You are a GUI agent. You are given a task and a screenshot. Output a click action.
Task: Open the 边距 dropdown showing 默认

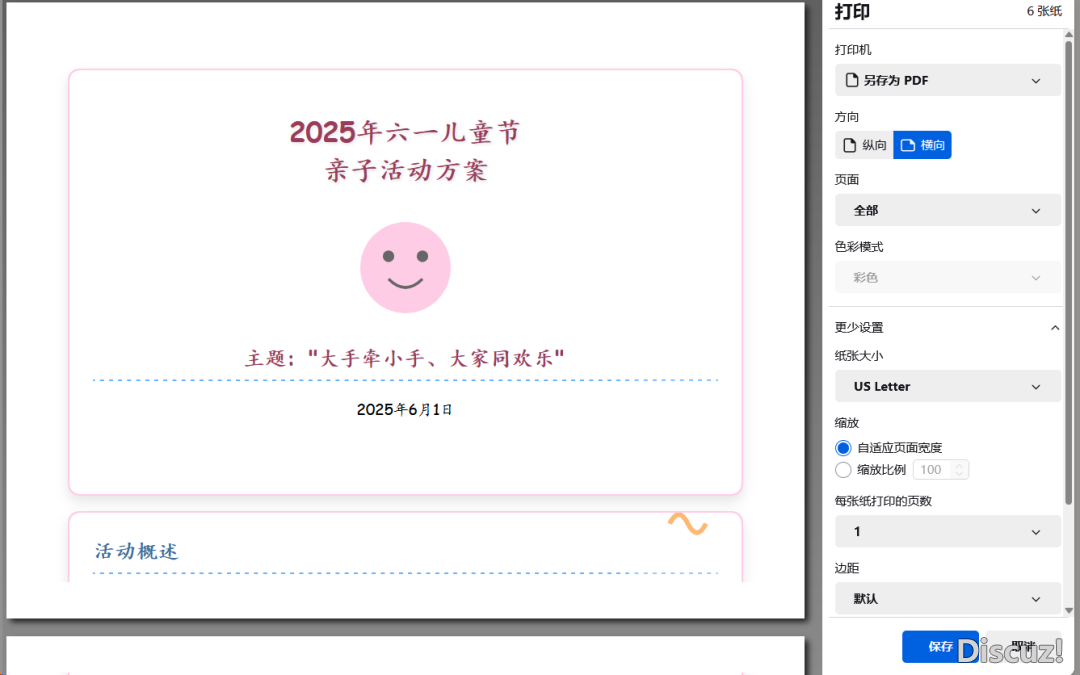tap(947, 598)
